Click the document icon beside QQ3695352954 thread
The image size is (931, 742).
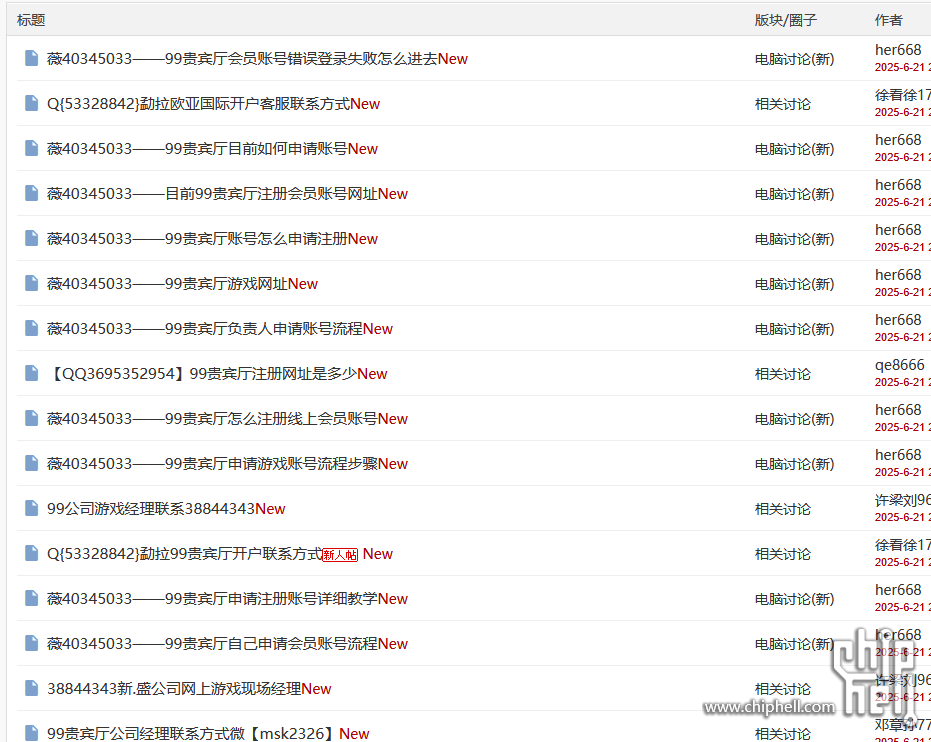tap(31, 373)
